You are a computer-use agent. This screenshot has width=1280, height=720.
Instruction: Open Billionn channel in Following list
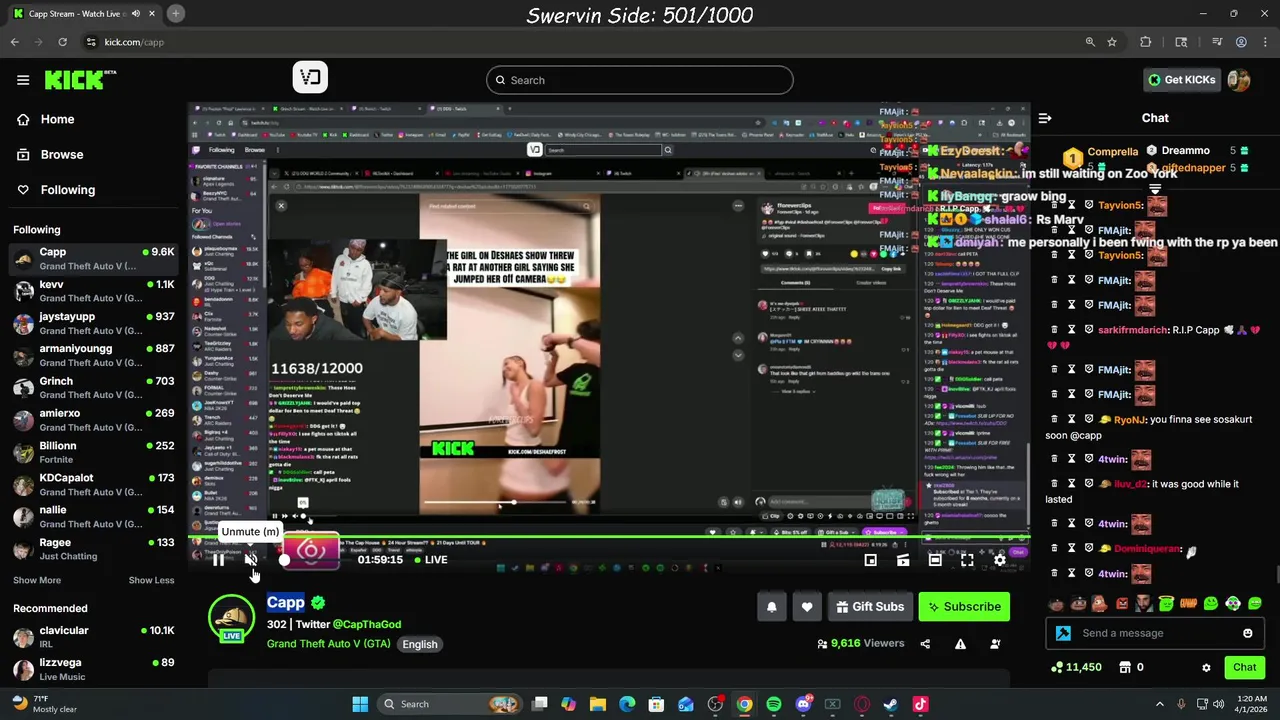point(93,452)
